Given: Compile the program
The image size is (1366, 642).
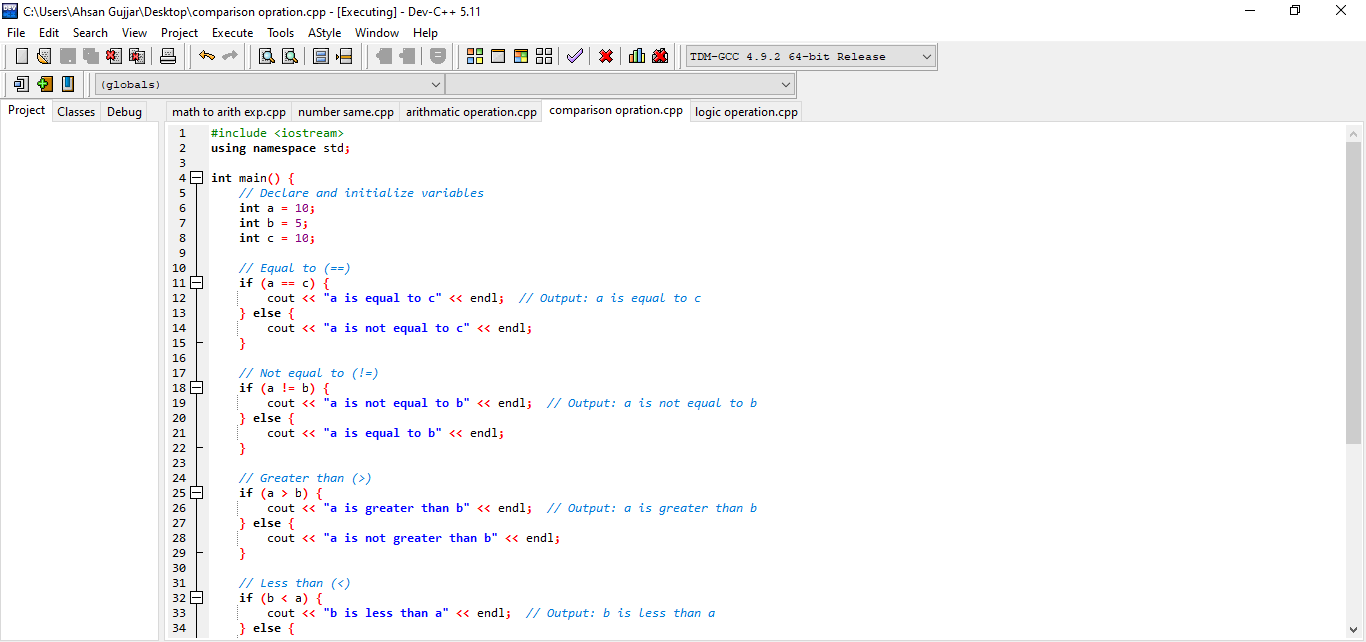Looking at the screenshot, I should pyautogui.click(x=475, y=56).
